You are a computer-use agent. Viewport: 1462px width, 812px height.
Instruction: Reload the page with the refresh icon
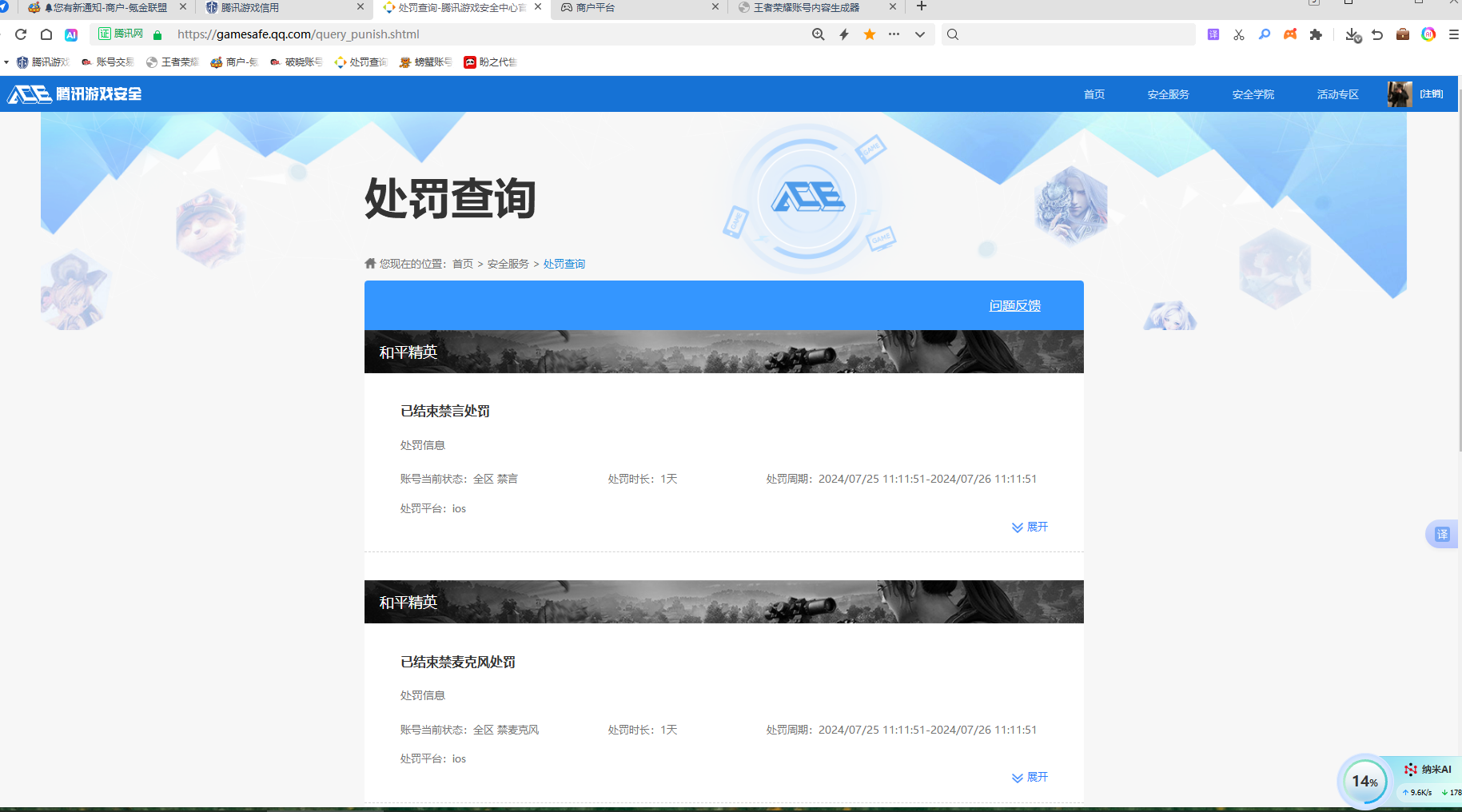21,34
